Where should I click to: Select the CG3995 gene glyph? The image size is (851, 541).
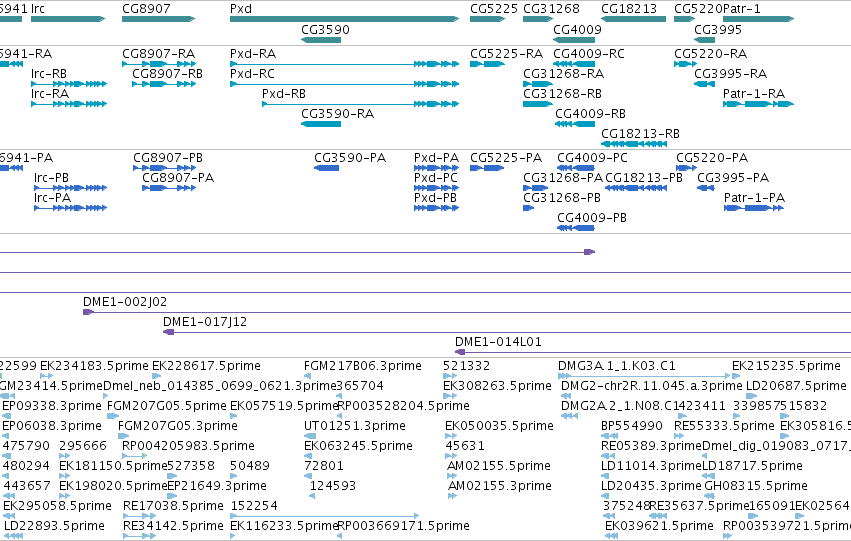704,40
